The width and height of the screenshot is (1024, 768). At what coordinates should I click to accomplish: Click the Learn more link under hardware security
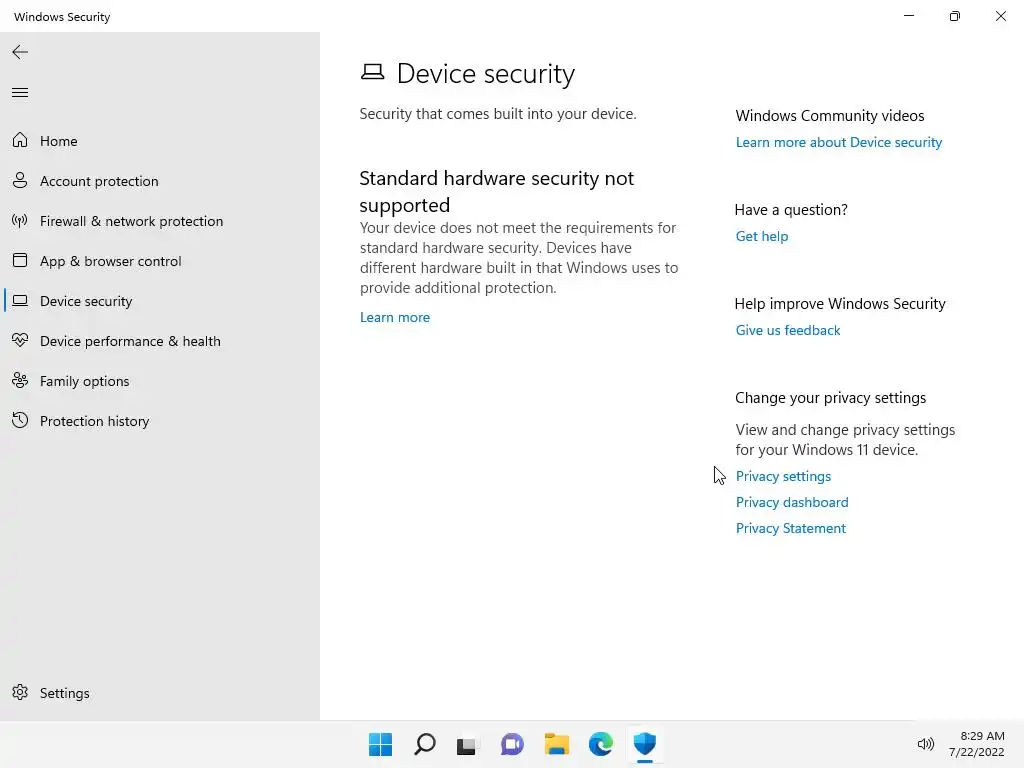395,317
